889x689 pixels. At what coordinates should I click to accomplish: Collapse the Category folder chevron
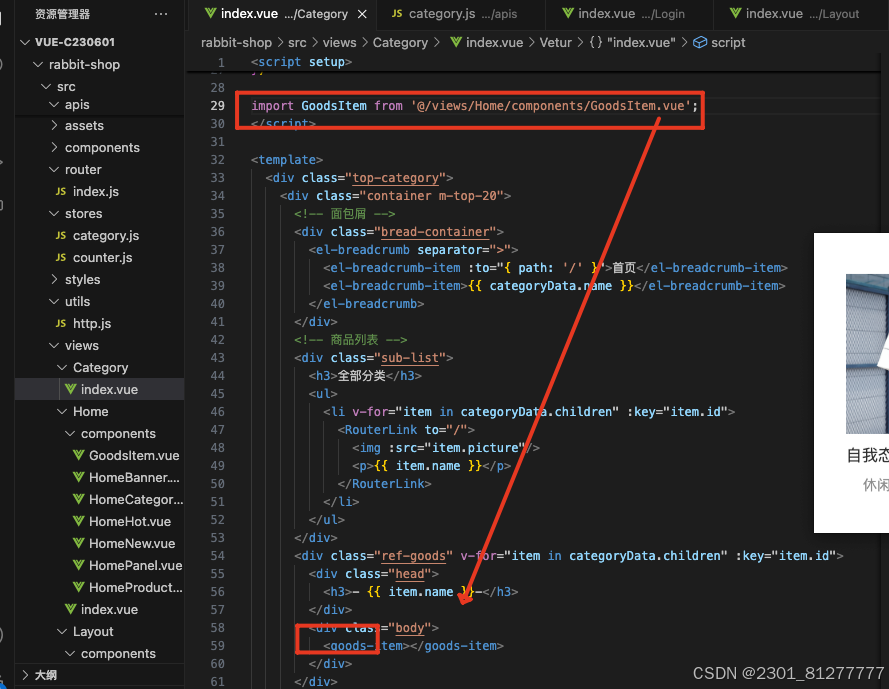coord(62,367)
